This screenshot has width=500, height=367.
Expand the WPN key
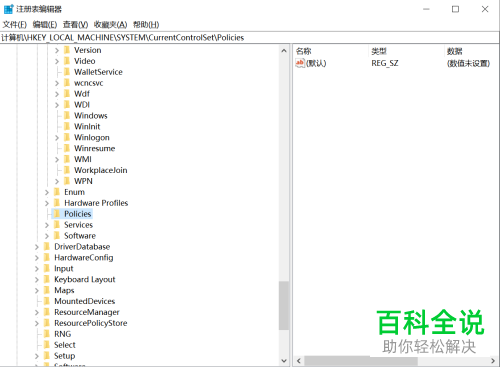tap(57, 181)
